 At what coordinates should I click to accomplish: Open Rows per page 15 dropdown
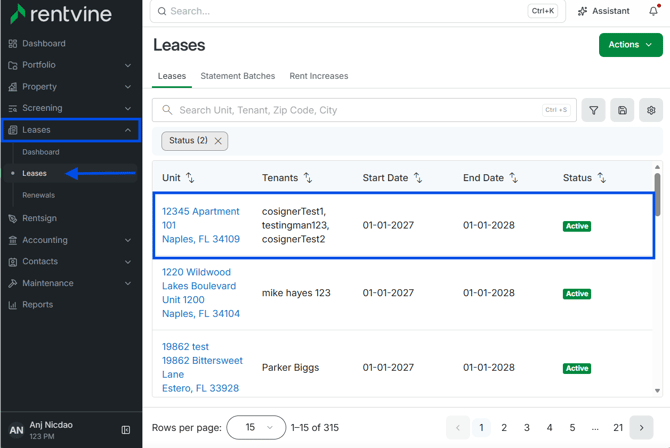tap(256, 427)
